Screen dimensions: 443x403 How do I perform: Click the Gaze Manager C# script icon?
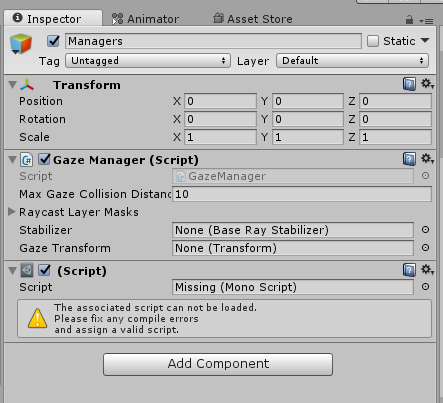27,160
